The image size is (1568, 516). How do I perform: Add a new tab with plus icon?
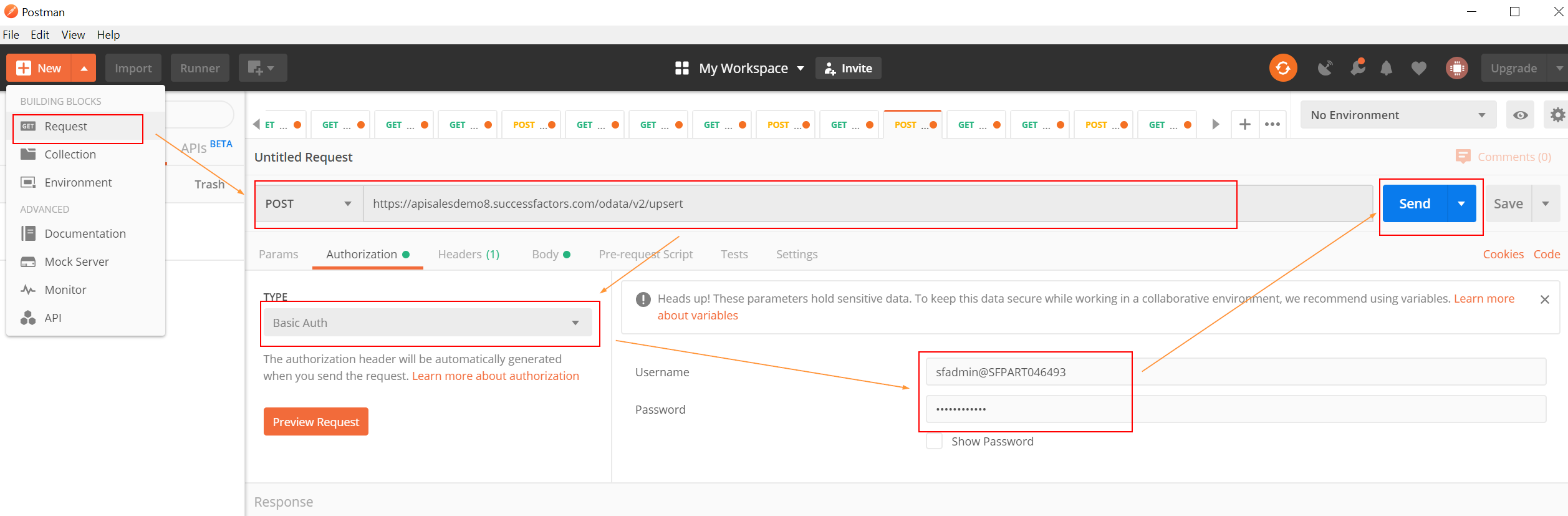coord(1245,124)
